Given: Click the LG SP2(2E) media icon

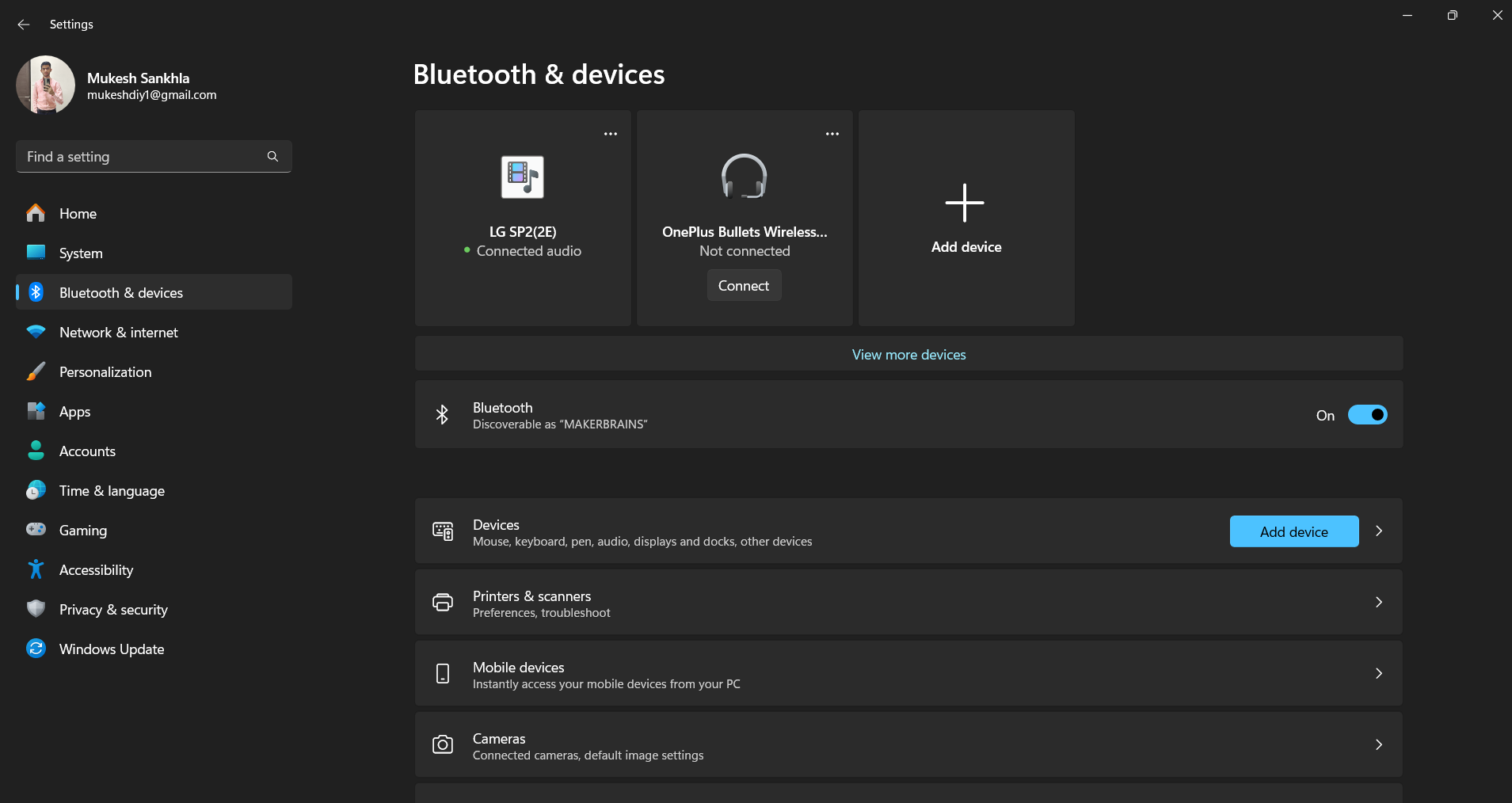Looking at the screenshot, I should click(x=522, y=177).
